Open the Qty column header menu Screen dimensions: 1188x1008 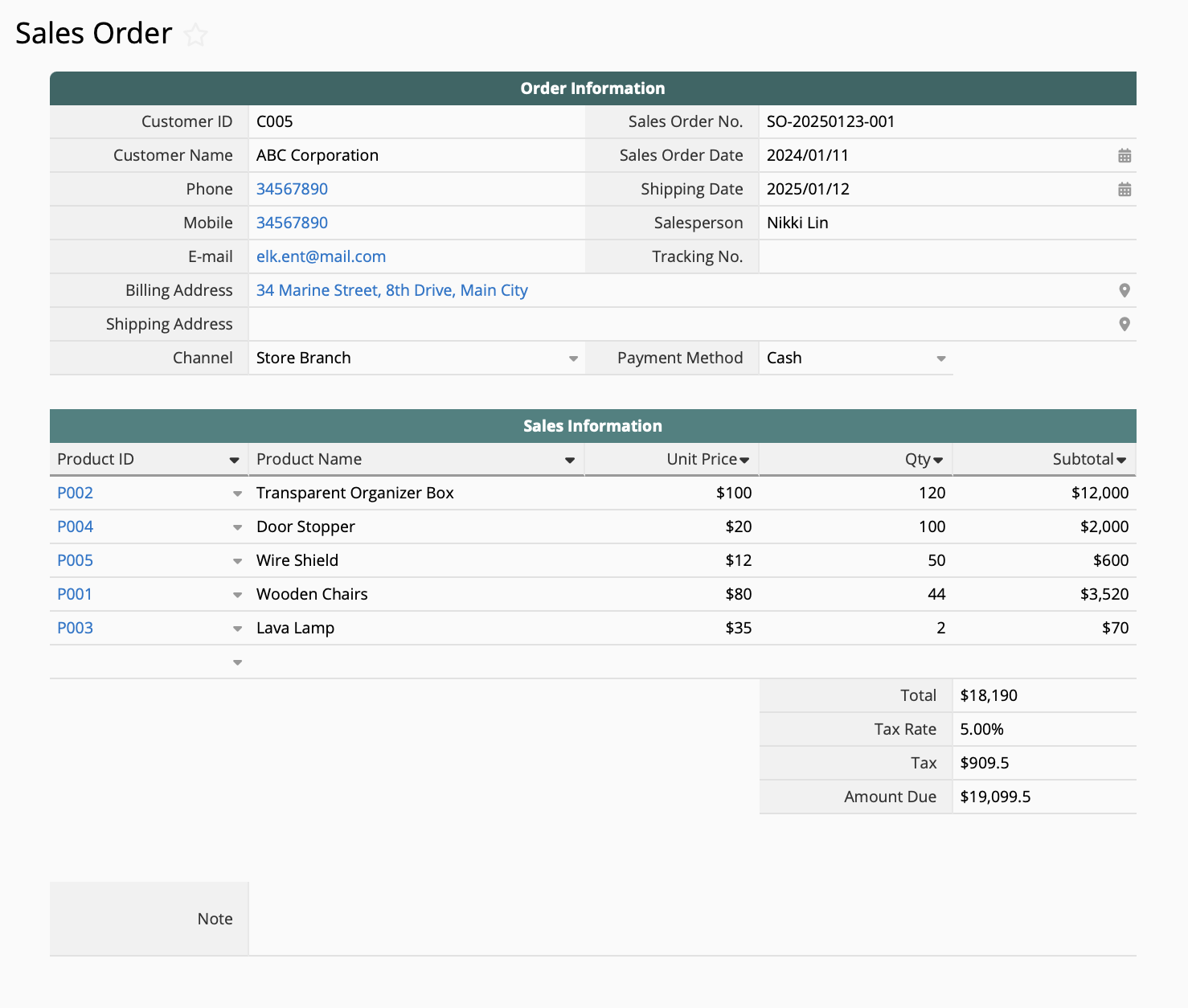(938, 461)
